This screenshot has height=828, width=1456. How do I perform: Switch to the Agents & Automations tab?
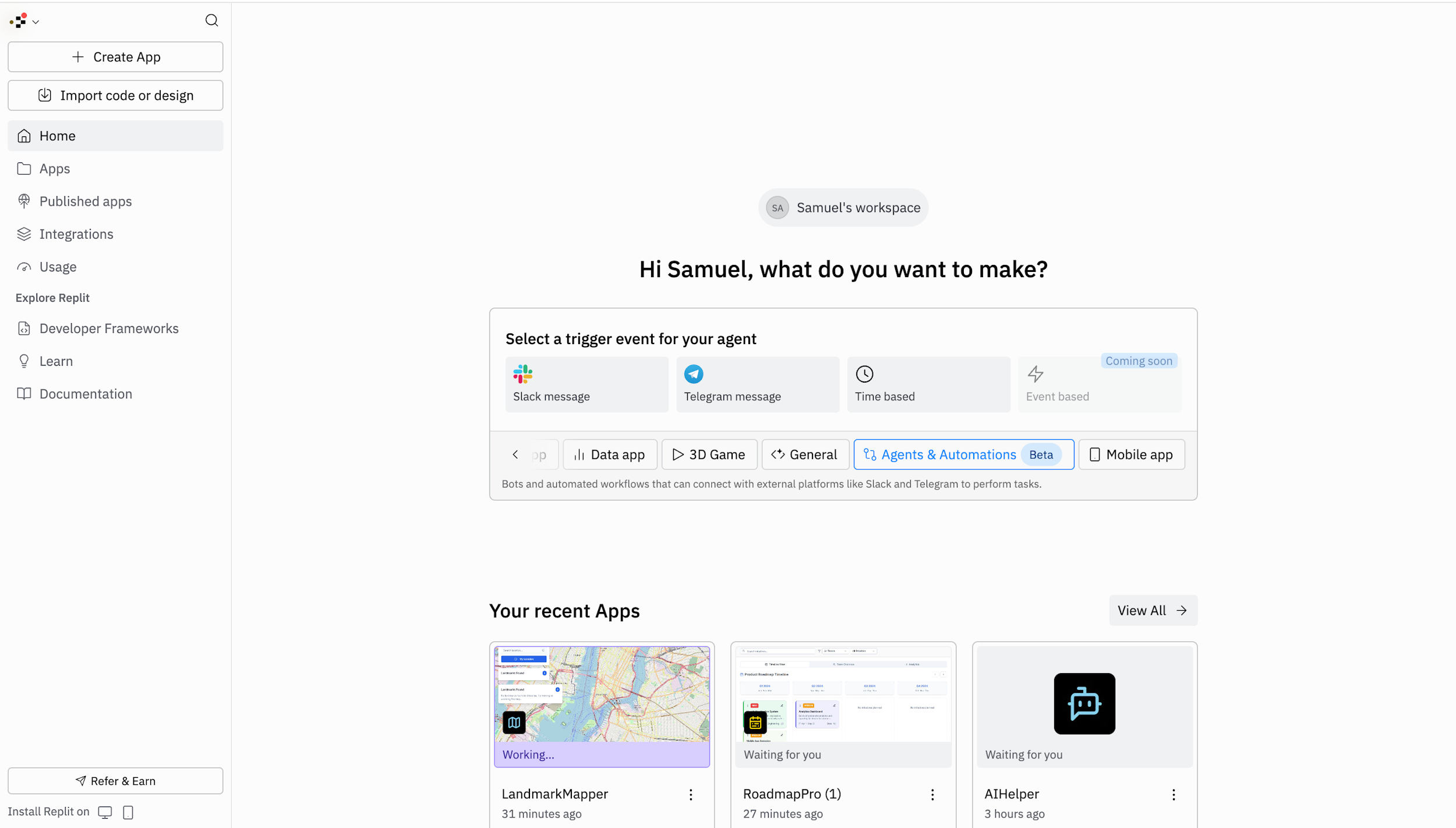[962, 454]
